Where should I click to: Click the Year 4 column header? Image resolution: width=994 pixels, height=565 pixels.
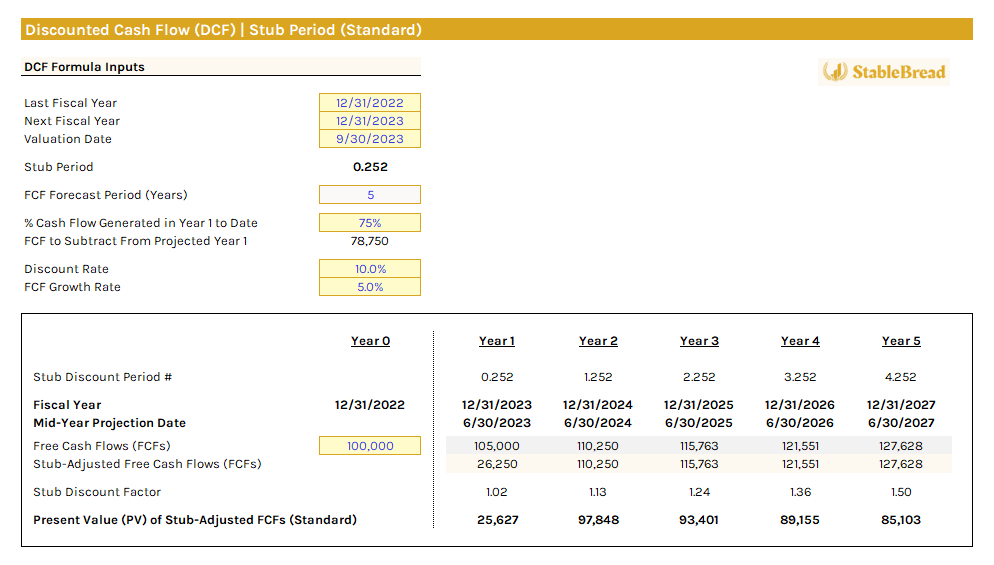pos(800,341)
